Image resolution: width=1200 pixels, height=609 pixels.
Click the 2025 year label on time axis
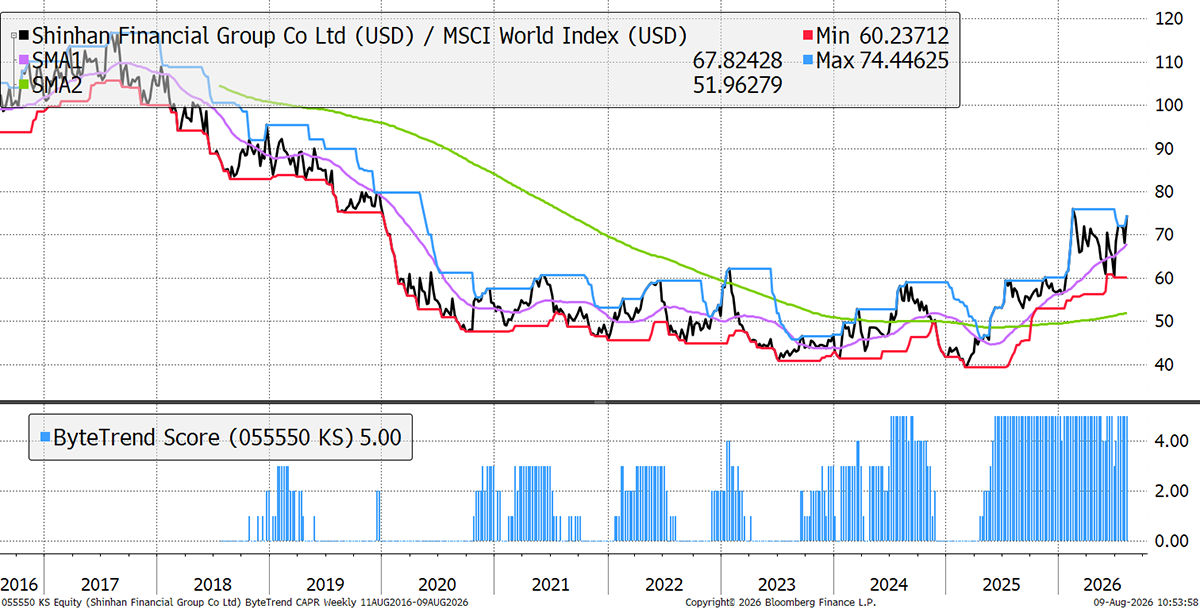coord(1003,583)
